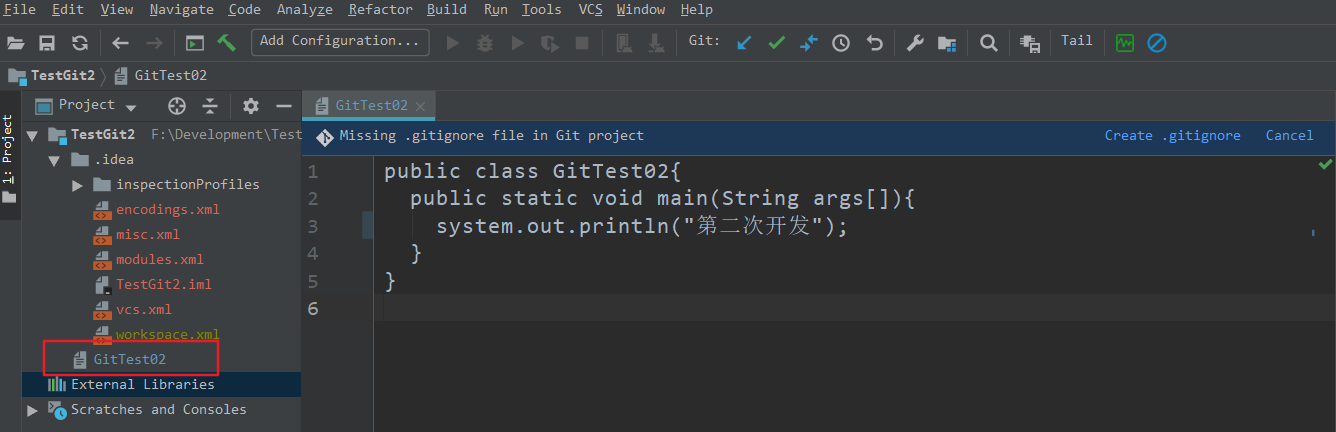Collapse the .idea folder arrow
The image size is (1336, 432).
coord(54,160)
